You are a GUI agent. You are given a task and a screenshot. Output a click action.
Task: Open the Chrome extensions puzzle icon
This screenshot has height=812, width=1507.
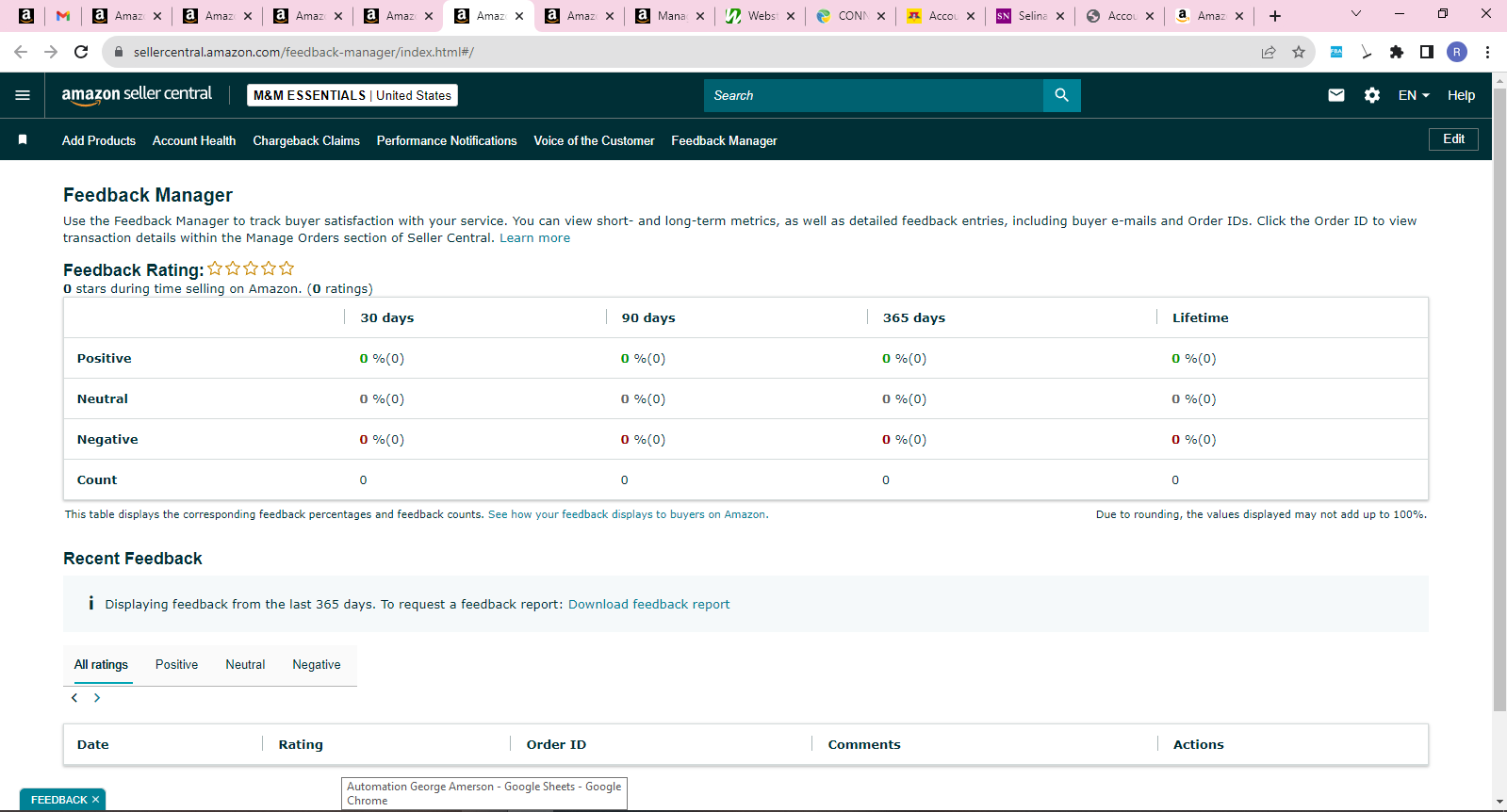pyautogui.click(x=1397, y=52)
